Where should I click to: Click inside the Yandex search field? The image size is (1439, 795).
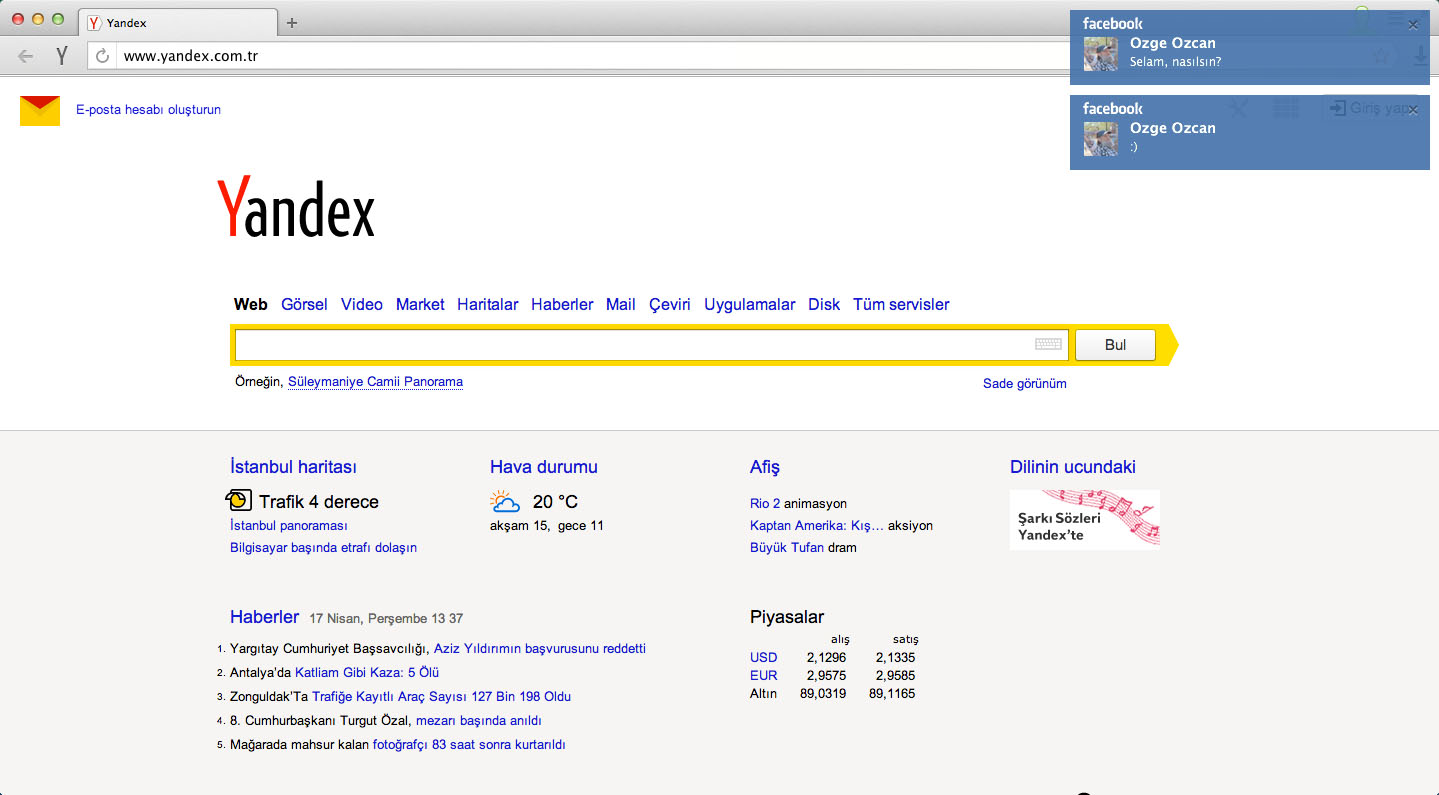[x=630, y=345]
